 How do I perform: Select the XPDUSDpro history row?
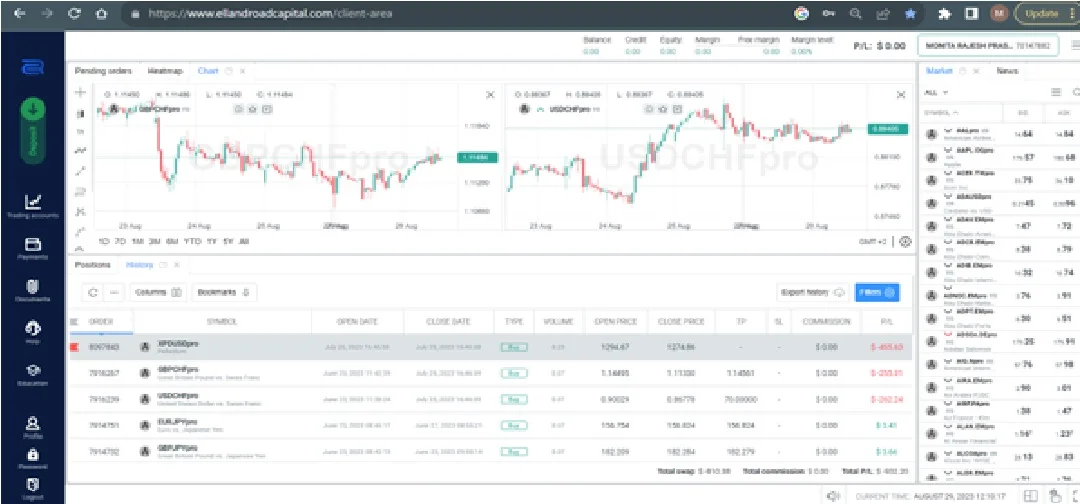(490, 347)
